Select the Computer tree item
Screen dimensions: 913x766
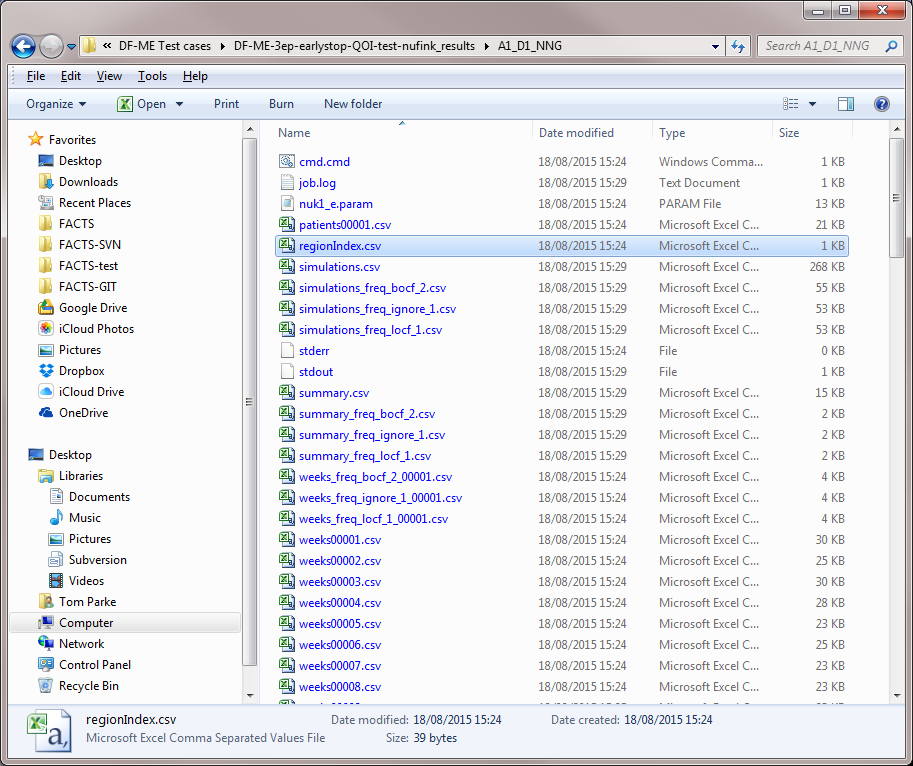(86, 623)
